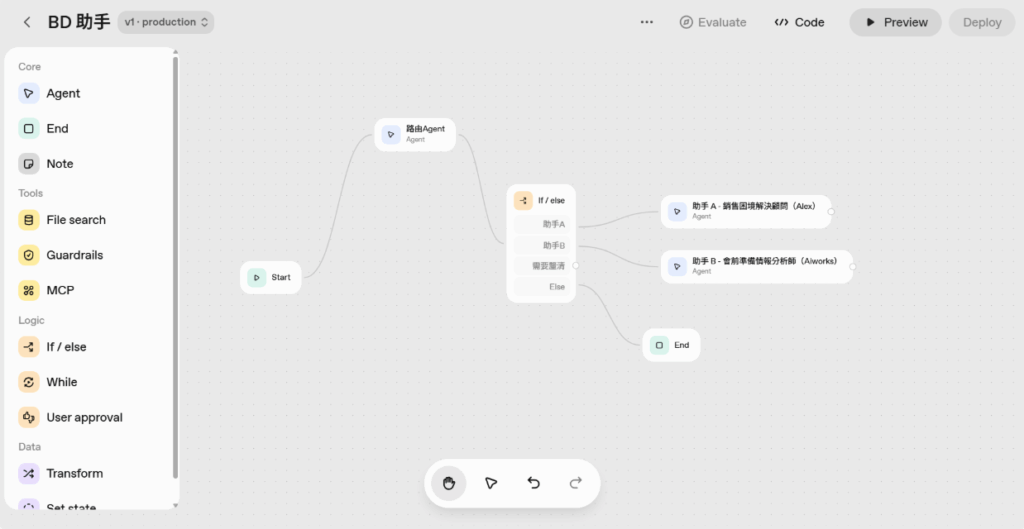Click the Agent node icon in sidebar
Image resolution: width=1024 pixels, height=529 pixels.
[x=29, y=93]
